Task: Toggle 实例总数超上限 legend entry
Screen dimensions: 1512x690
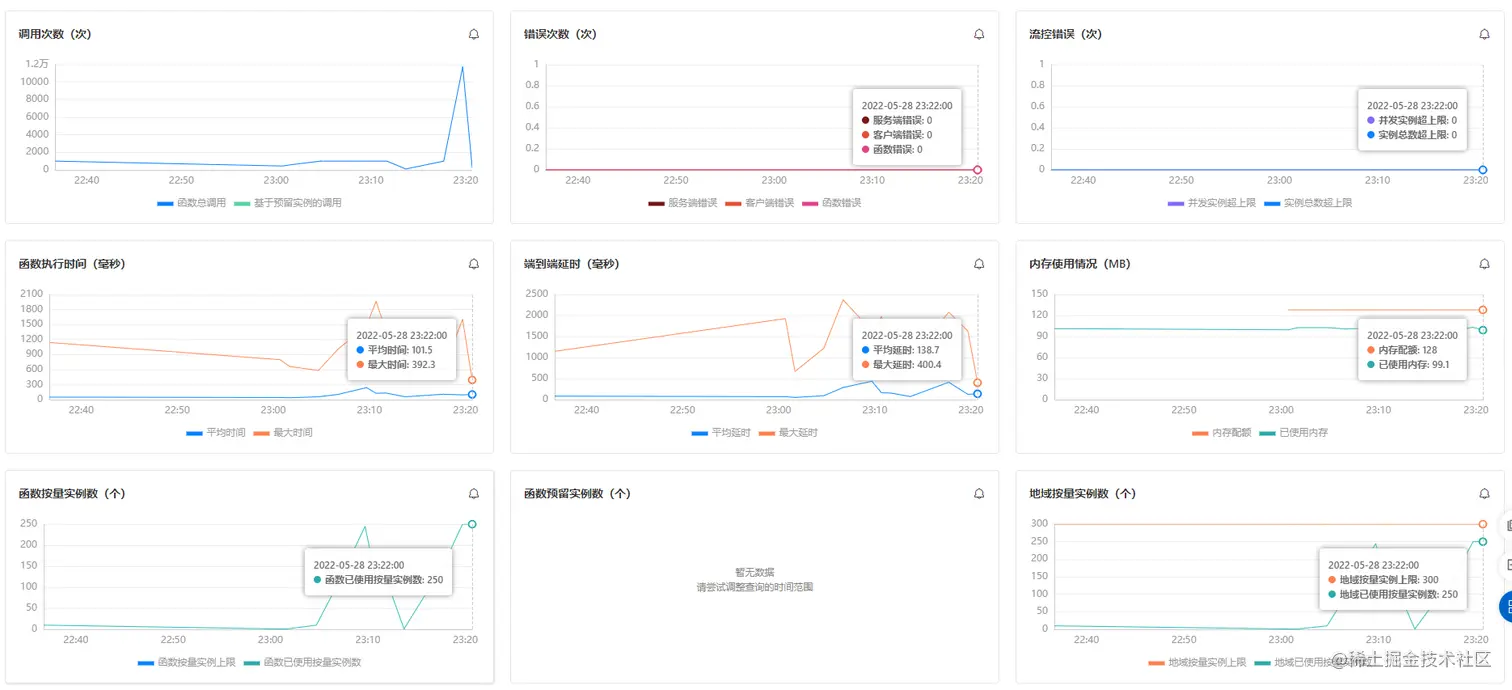Action: coord(1308,203)
